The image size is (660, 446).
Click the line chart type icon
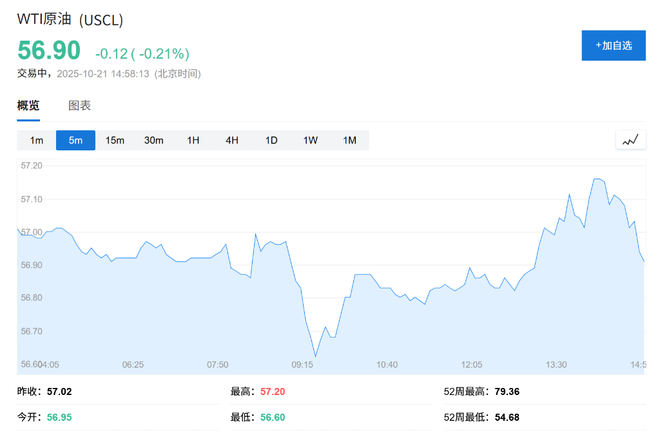point(629,140)
